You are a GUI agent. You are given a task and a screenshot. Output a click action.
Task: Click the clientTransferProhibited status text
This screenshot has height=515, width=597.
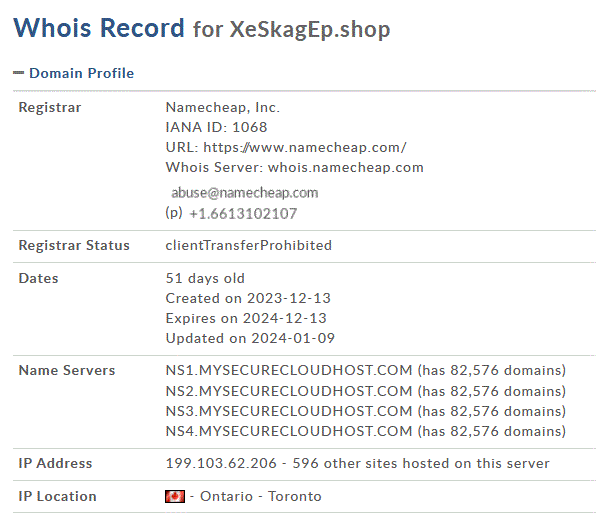[x=249, y=246]
